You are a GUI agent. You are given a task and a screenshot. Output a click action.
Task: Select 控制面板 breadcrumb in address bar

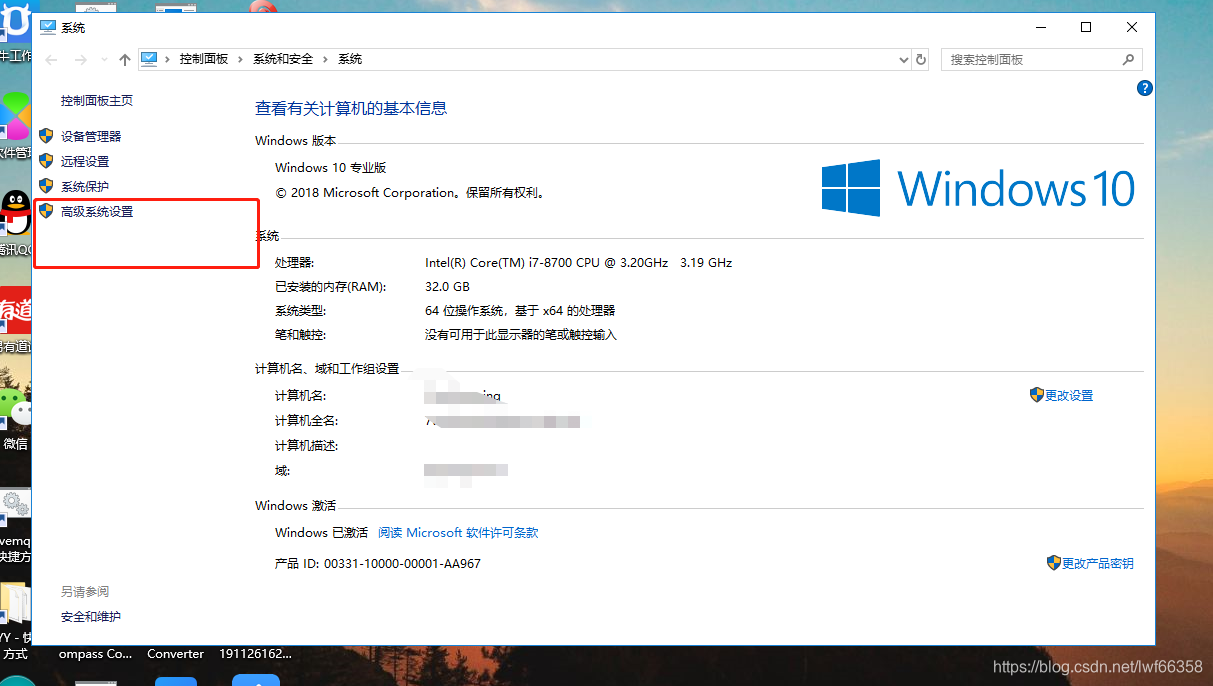point(204,59)
